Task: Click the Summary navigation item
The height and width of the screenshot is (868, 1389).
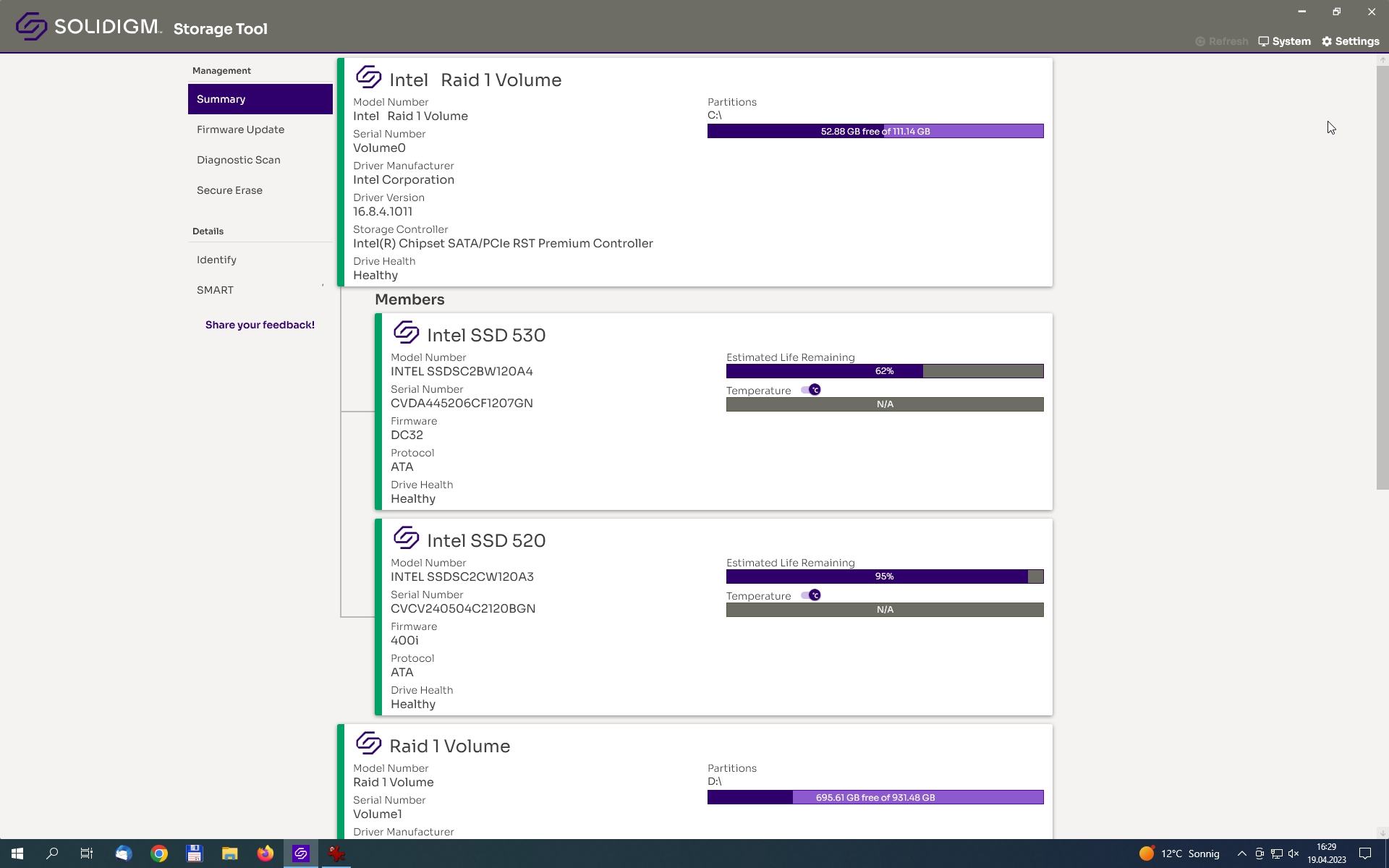Action: pyautogui.click(x=260, y=98)
